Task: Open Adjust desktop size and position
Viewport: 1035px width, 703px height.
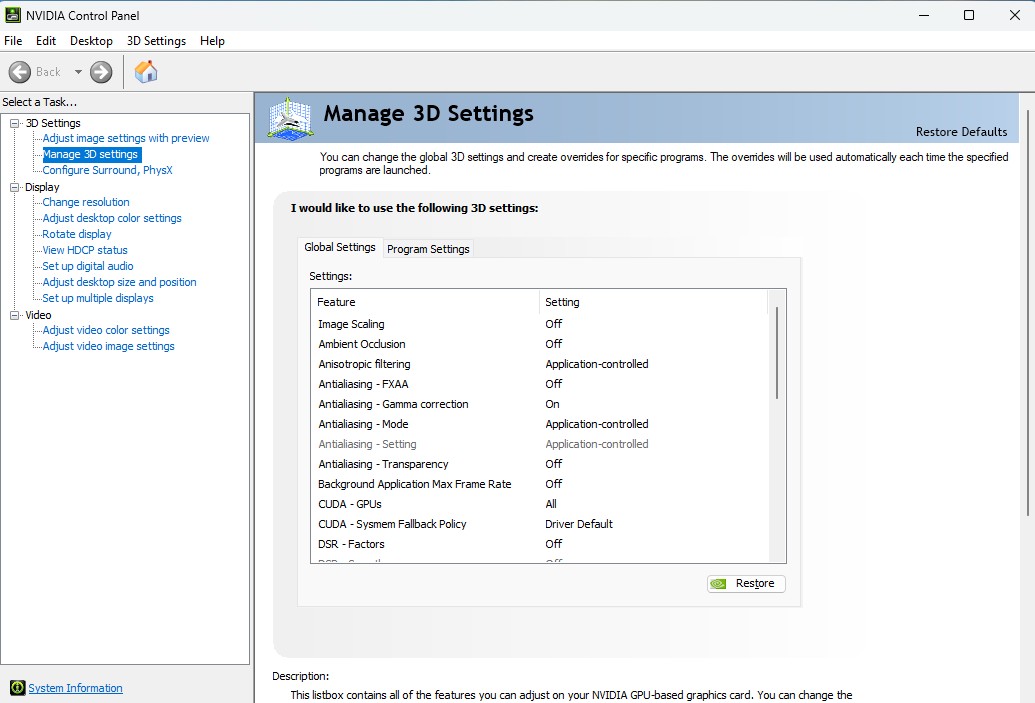Action: click(x=119, y=282)
